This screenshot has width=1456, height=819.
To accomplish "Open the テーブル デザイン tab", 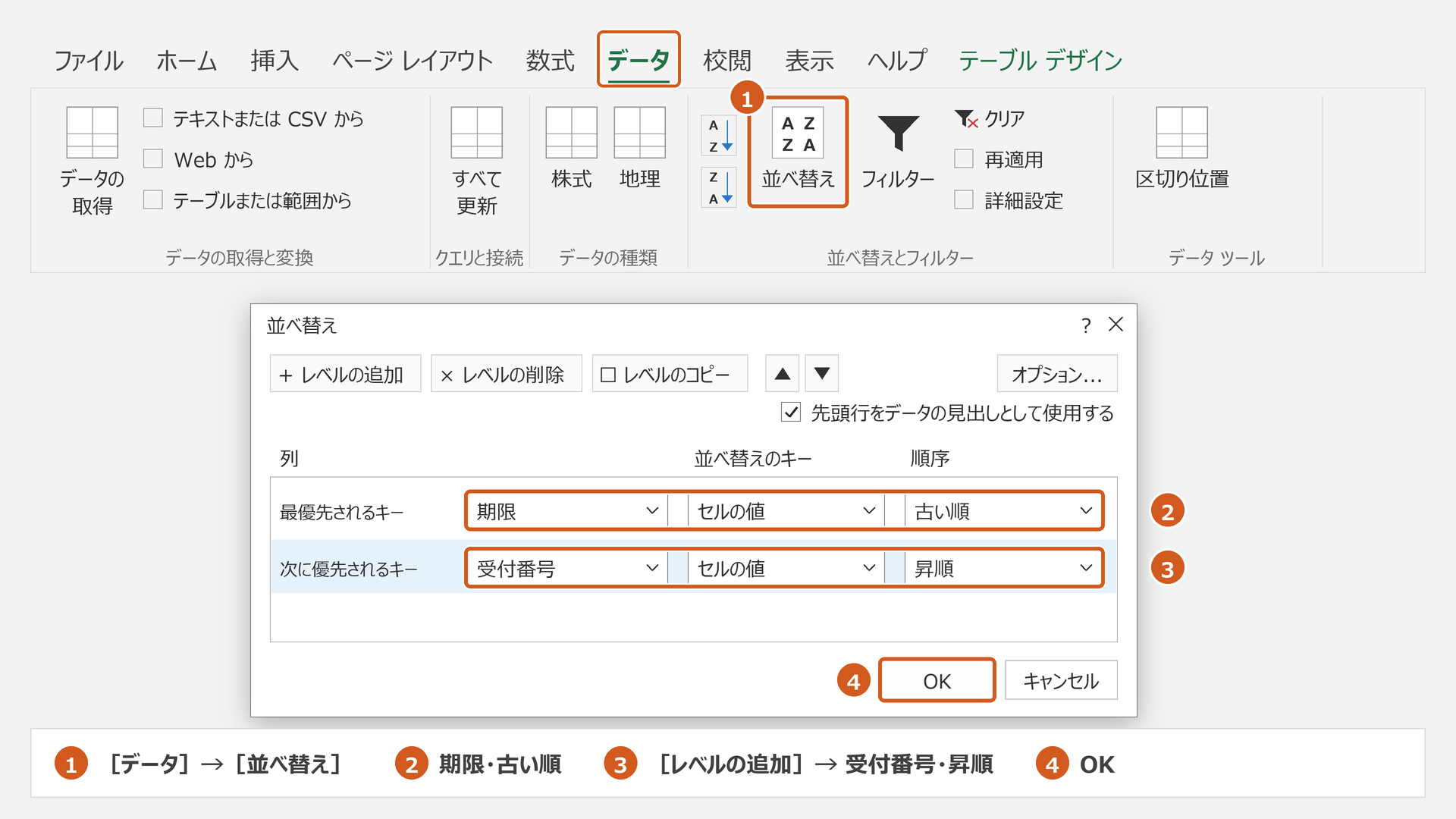I will 1040,60.
